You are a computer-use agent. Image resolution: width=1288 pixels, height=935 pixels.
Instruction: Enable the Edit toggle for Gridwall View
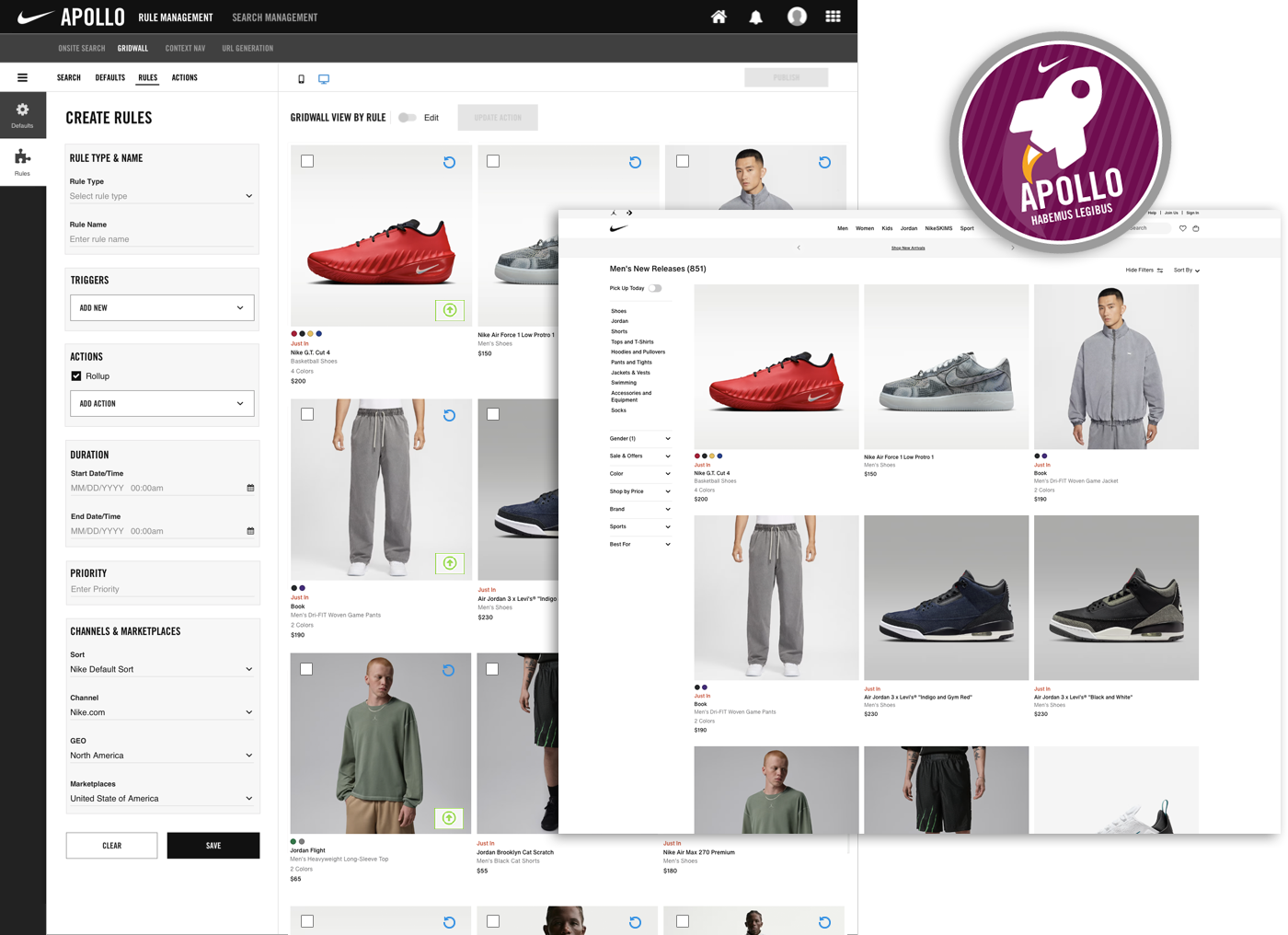406,118
